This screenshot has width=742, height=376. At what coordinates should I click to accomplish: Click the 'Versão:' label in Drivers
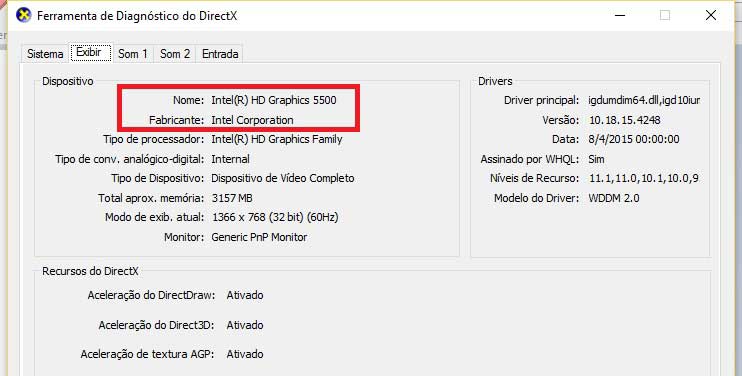561,120
